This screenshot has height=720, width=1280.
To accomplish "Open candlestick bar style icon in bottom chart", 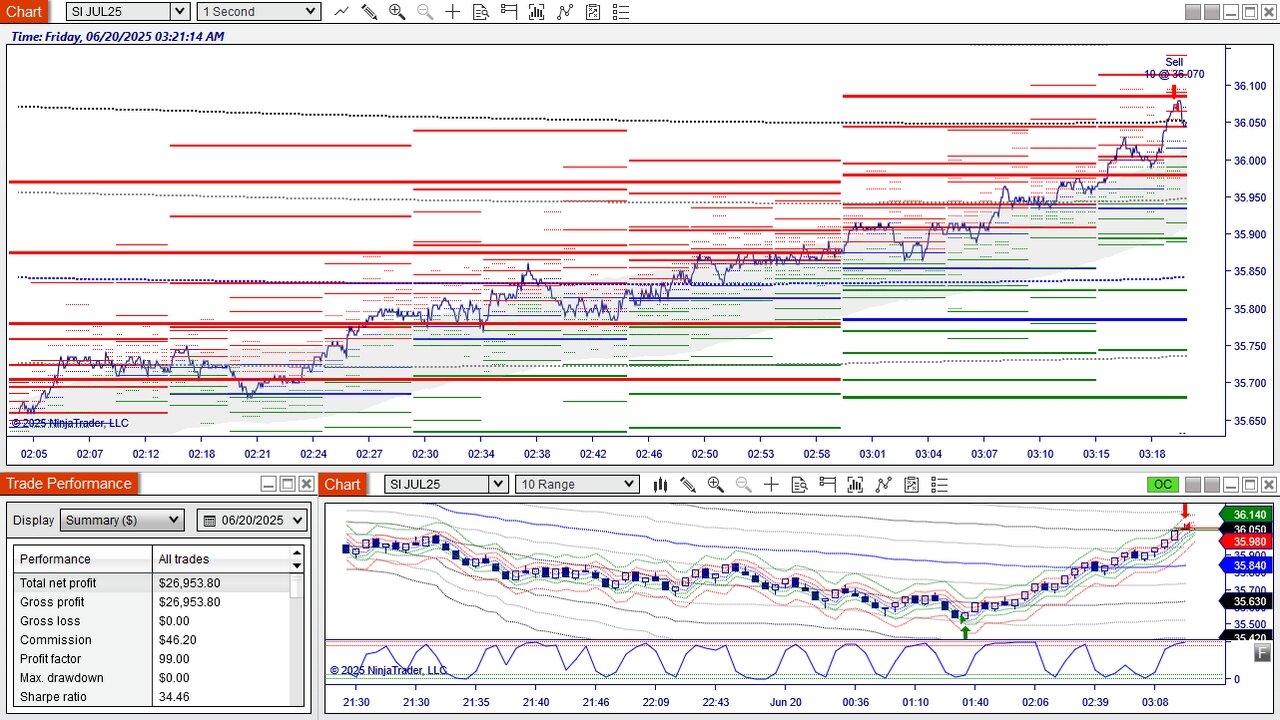I will (660, 485).
